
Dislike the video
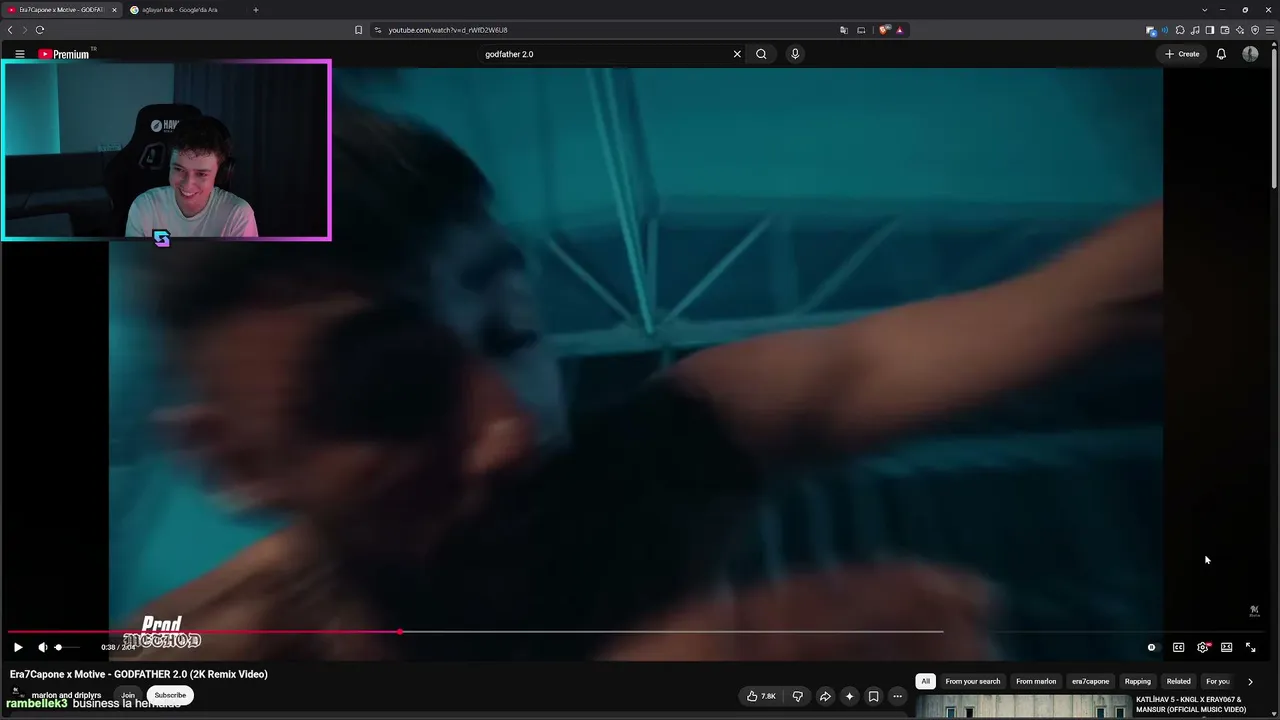click(x=797, y=696)
